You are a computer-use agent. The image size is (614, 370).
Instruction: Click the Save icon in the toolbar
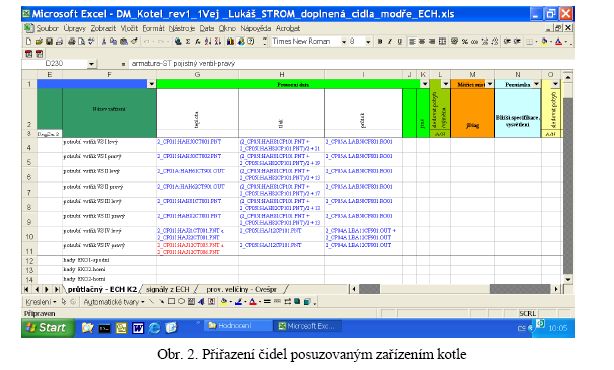point(49,41)
